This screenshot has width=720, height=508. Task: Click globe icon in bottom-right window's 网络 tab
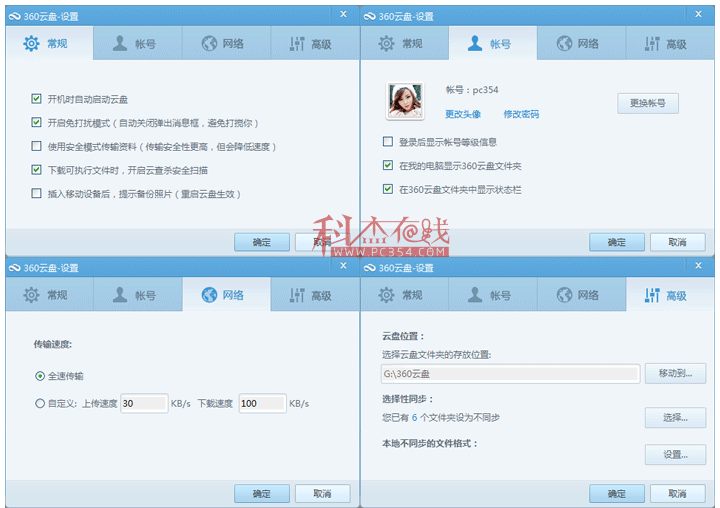coord(564,295)
